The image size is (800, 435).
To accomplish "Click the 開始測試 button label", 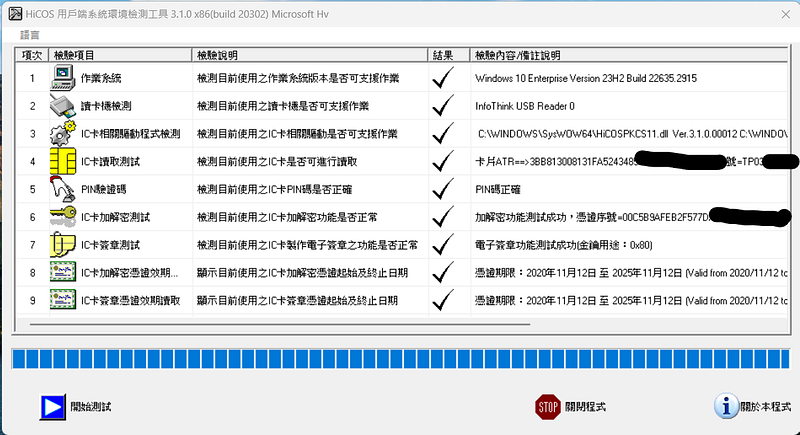I will pos(91,407).
